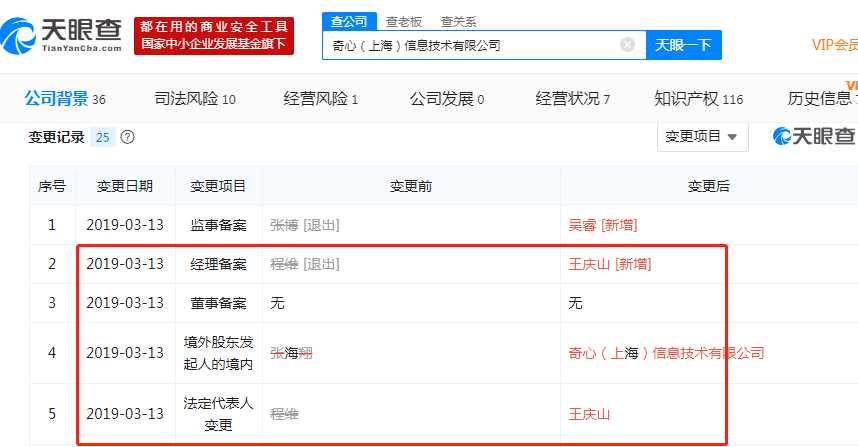This screenshot has width=858, height=447.
Task: Select the 查公司 search tab
Action: 349,21
